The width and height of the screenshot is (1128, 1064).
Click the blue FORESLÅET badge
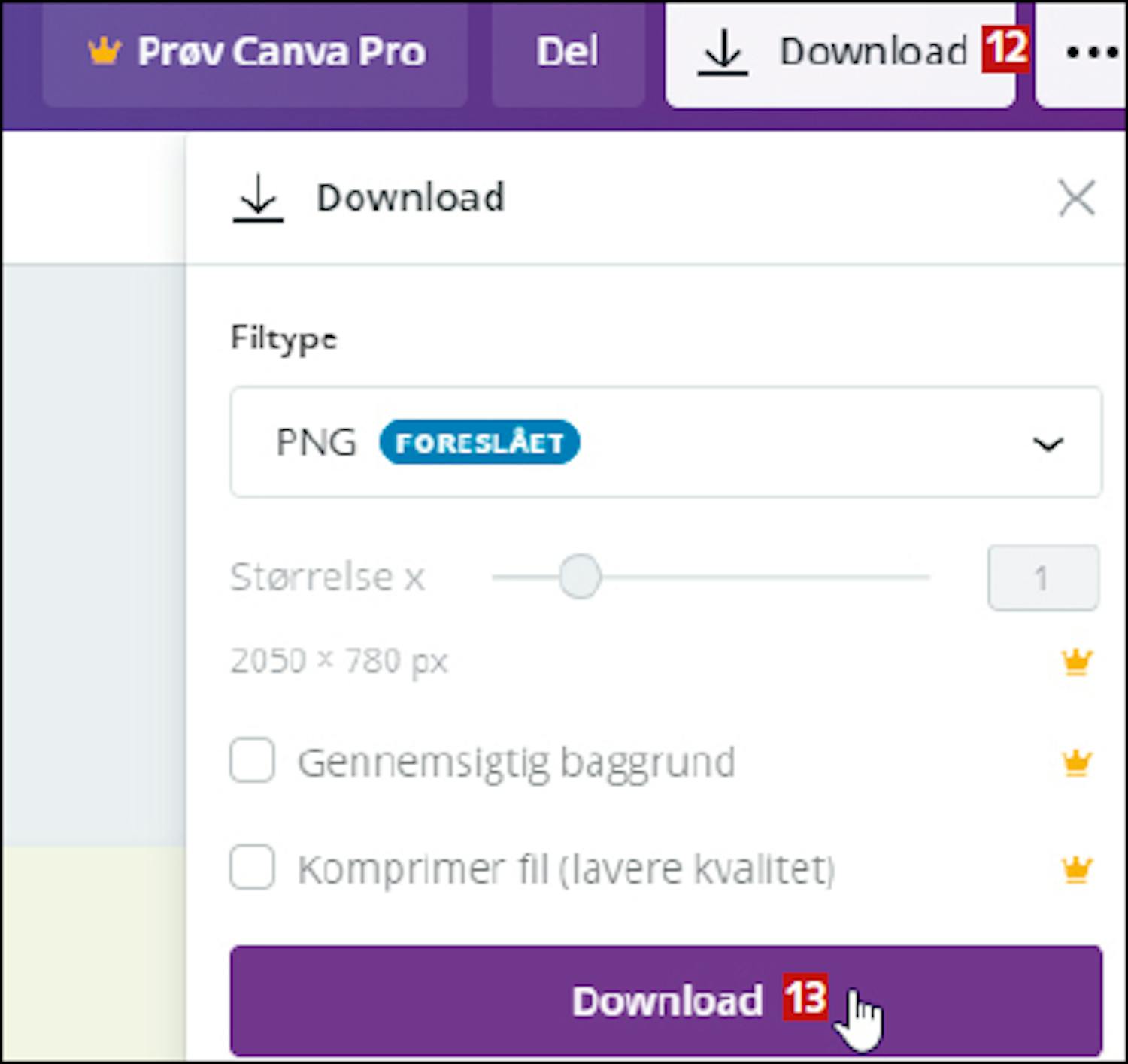pos(479,442)
